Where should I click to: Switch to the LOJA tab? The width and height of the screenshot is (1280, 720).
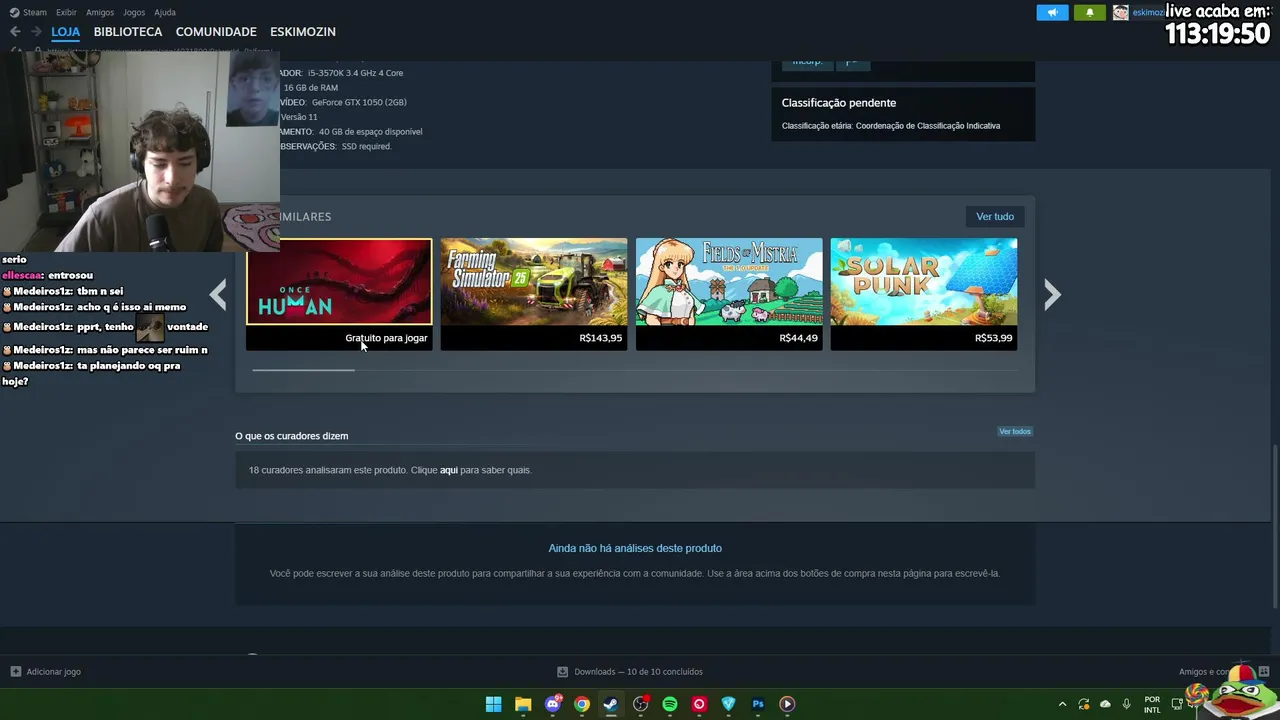click(65, 32)
